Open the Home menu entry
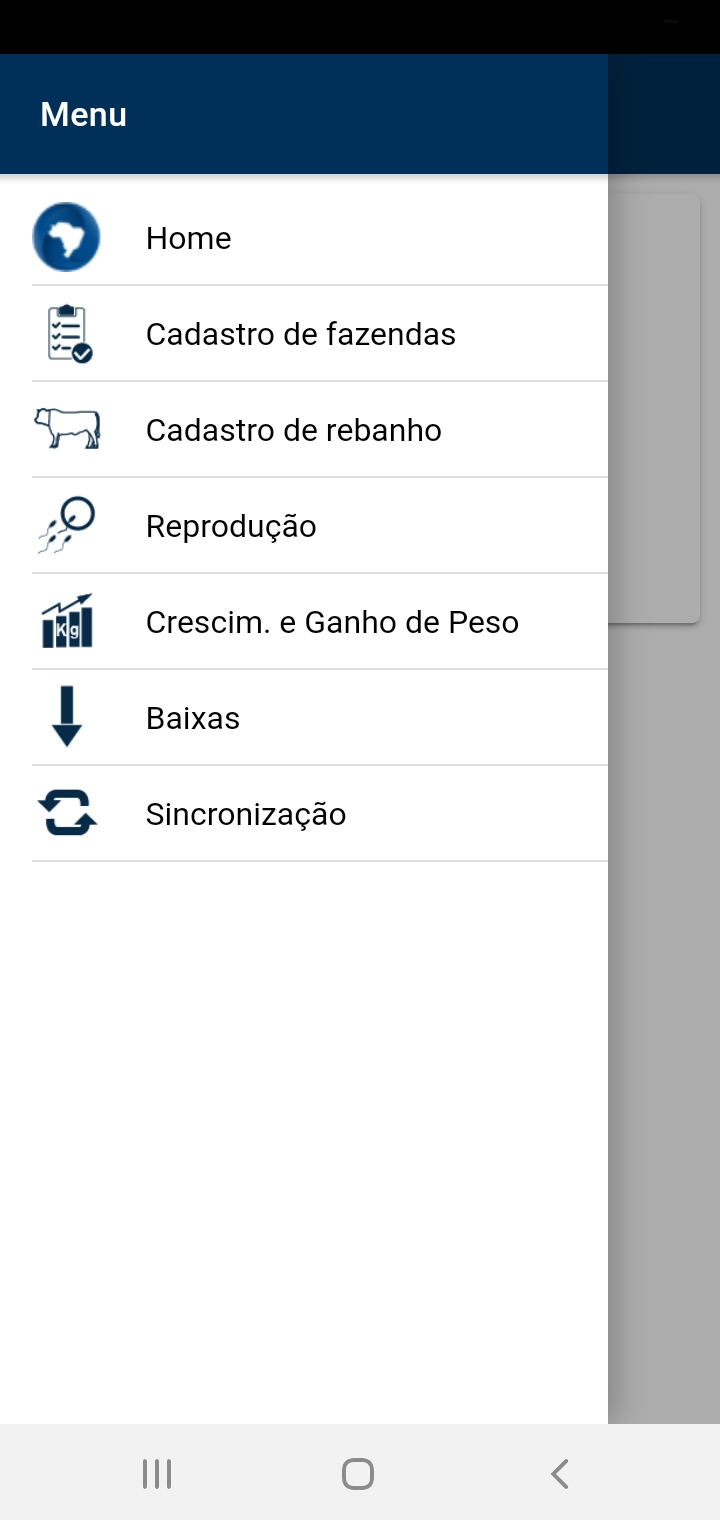Image resolution: width=720 pixels, height=1520 pixels. [320, 238]
